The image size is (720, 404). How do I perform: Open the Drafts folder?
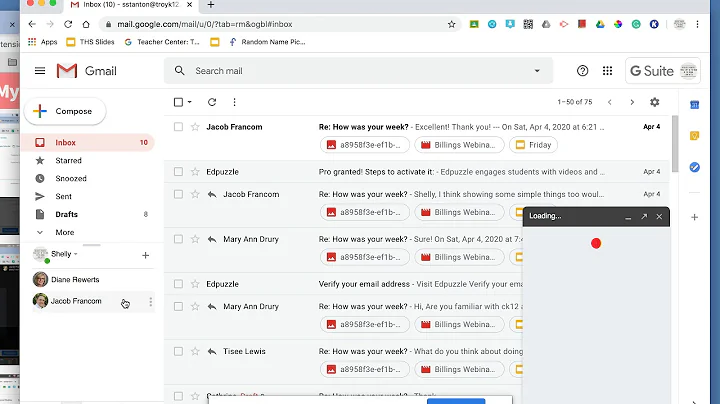66,214
